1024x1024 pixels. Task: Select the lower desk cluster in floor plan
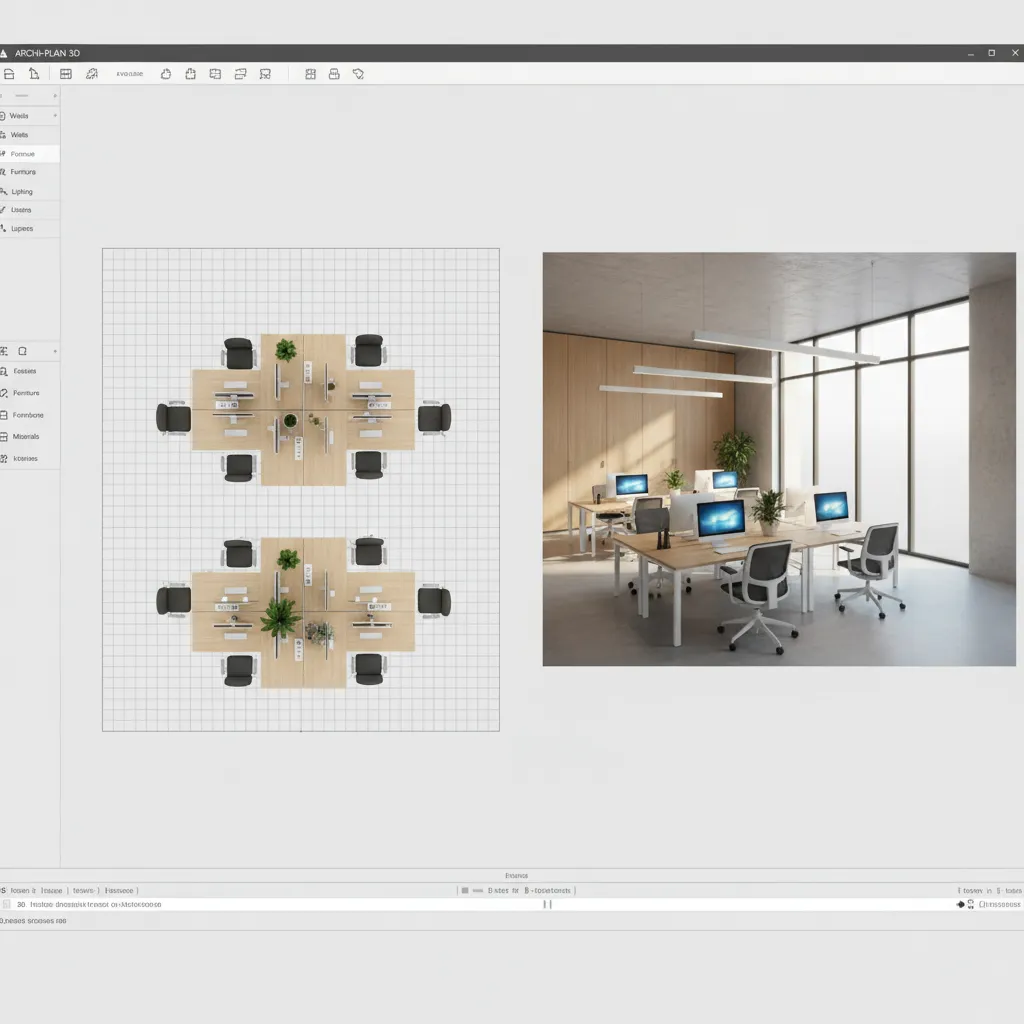[303, 613]
